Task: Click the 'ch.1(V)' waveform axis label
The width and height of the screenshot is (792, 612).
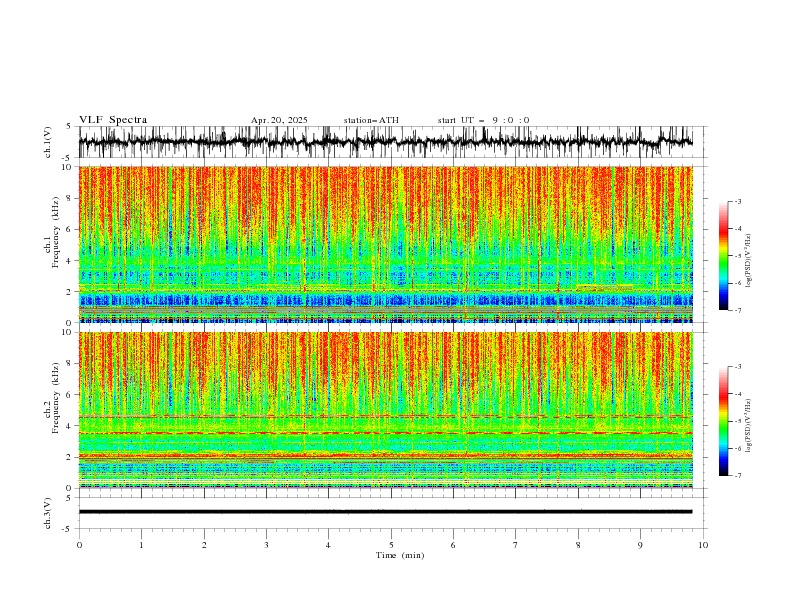Action: (x=48, y=142)
